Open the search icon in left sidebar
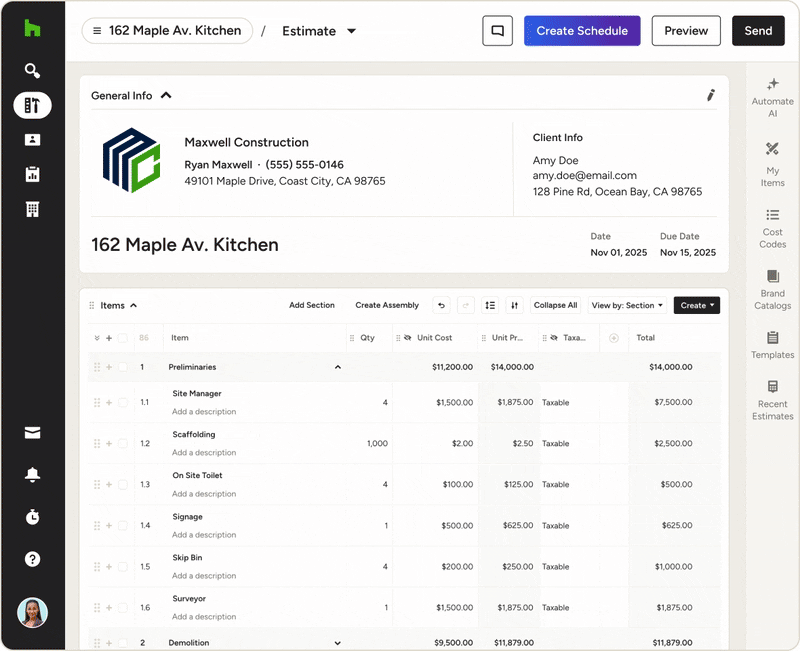 (x=32, y=71)
